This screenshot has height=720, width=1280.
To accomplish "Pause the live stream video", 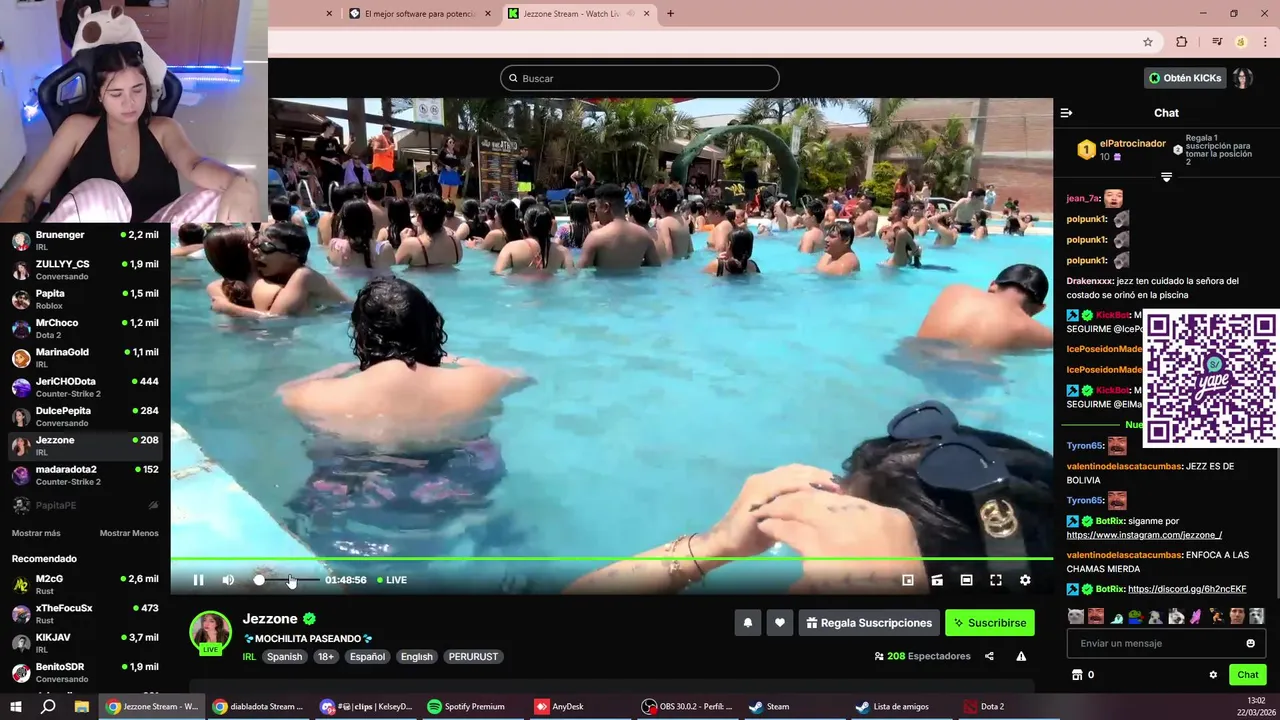I will click(x=198, y=580).
